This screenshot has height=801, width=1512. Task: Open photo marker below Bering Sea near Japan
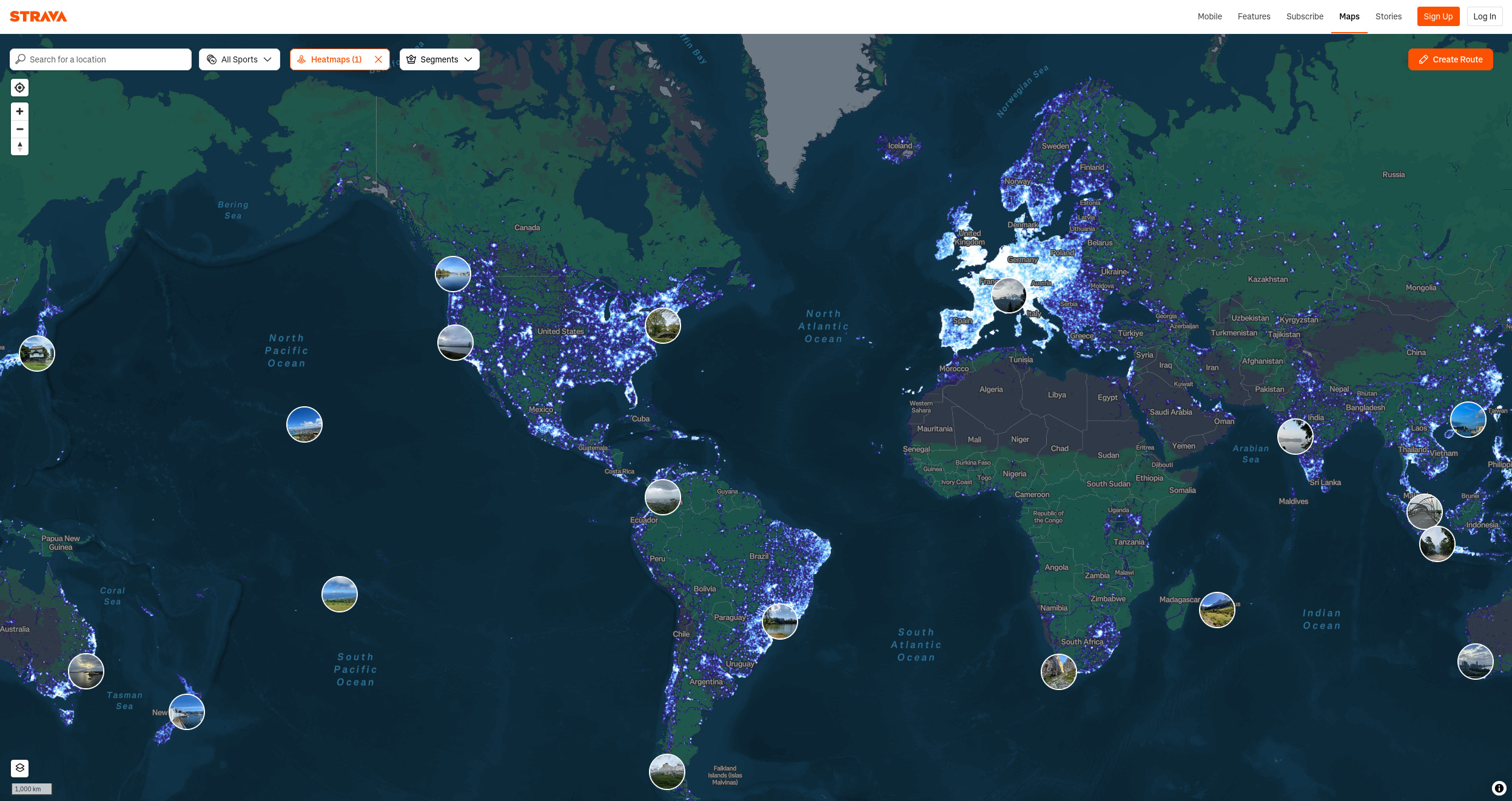(37, 354)
